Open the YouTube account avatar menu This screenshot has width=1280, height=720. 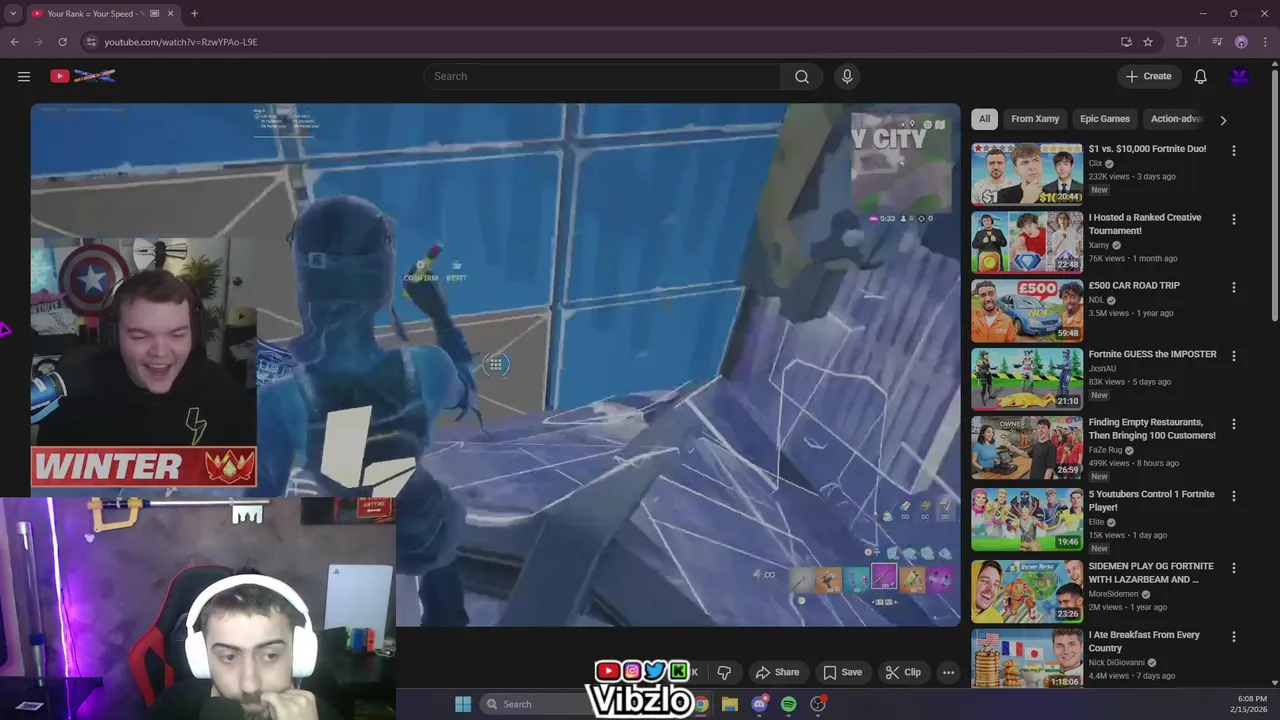pos(1239,76)
